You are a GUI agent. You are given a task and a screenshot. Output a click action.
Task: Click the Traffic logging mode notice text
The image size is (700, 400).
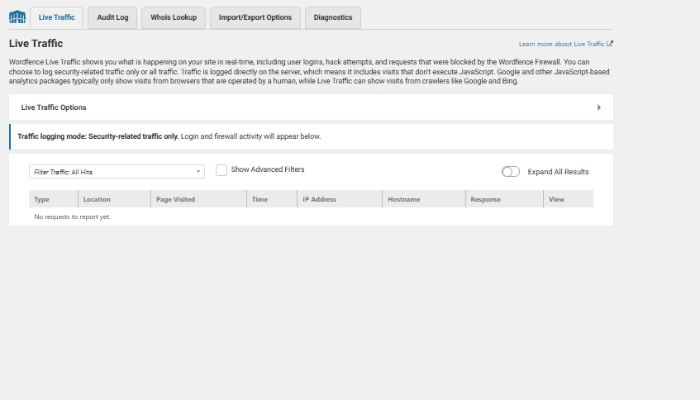coord(169,136)
